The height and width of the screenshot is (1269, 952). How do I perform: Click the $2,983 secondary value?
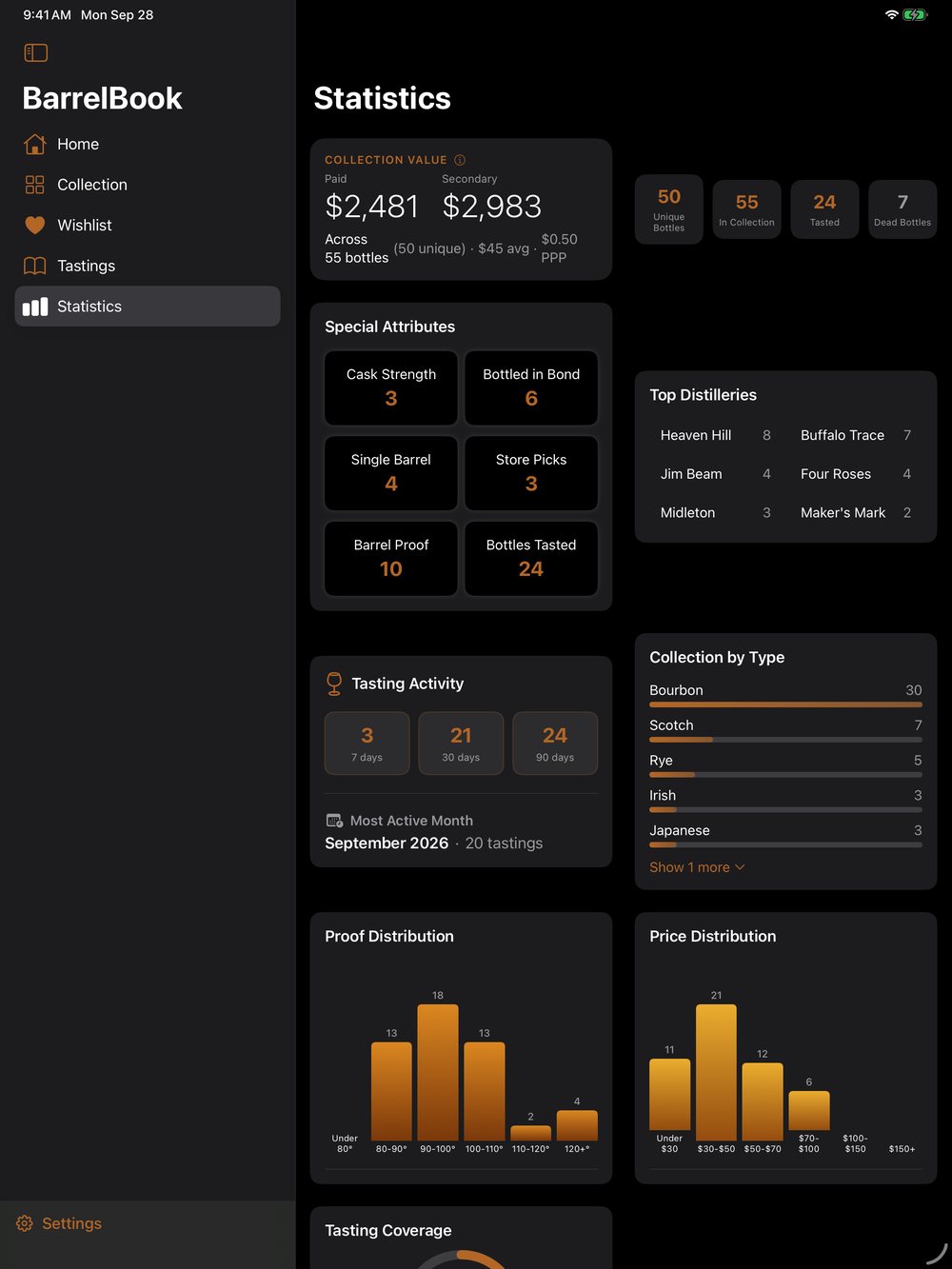(492, 207)
